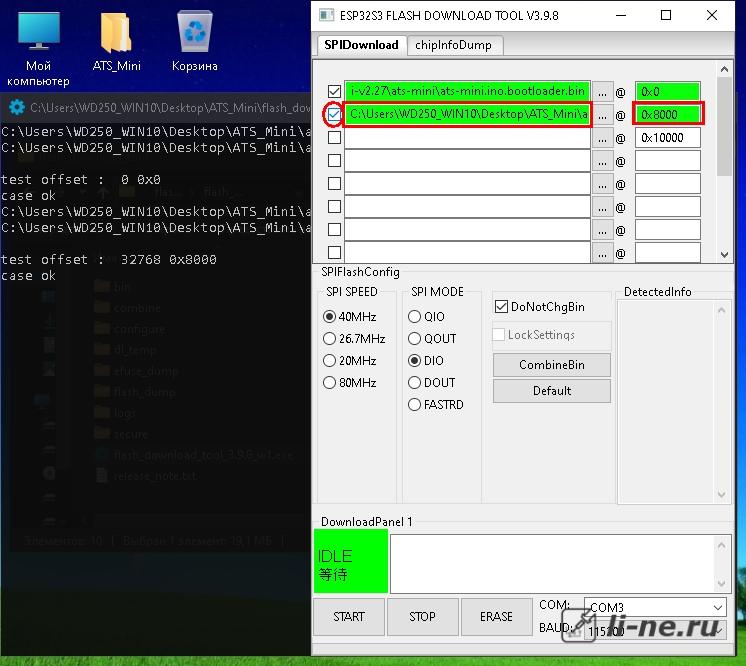Click the ERASE button
746x666 pixels.
tap(496, 617)
